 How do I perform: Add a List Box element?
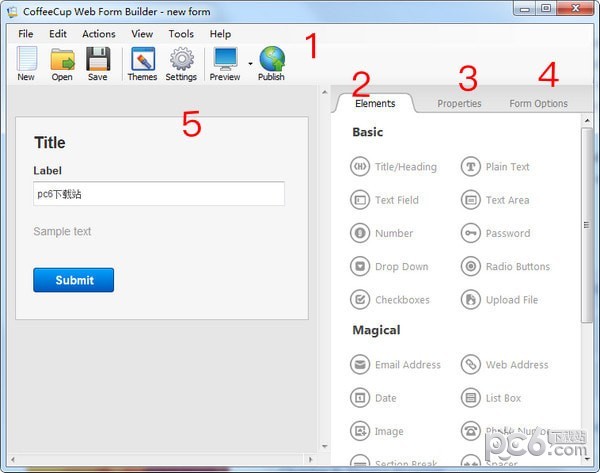[x=491, y=398]
